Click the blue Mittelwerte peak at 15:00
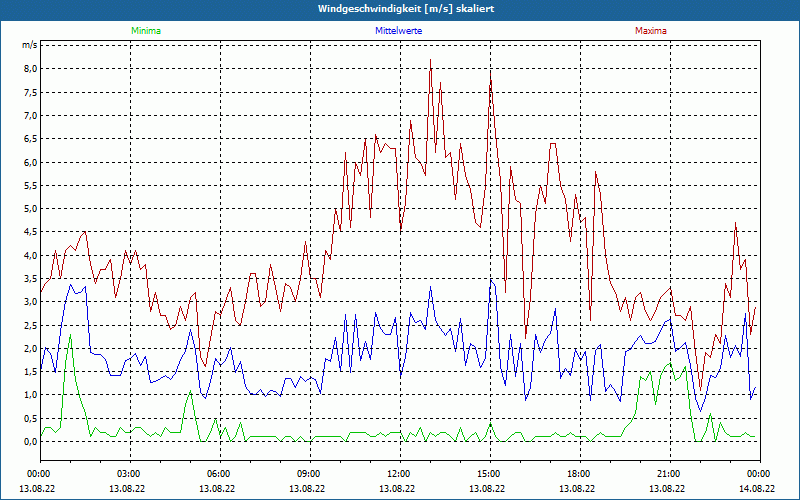Viewport: 800px width, 500px height. (x=491, y=280)
